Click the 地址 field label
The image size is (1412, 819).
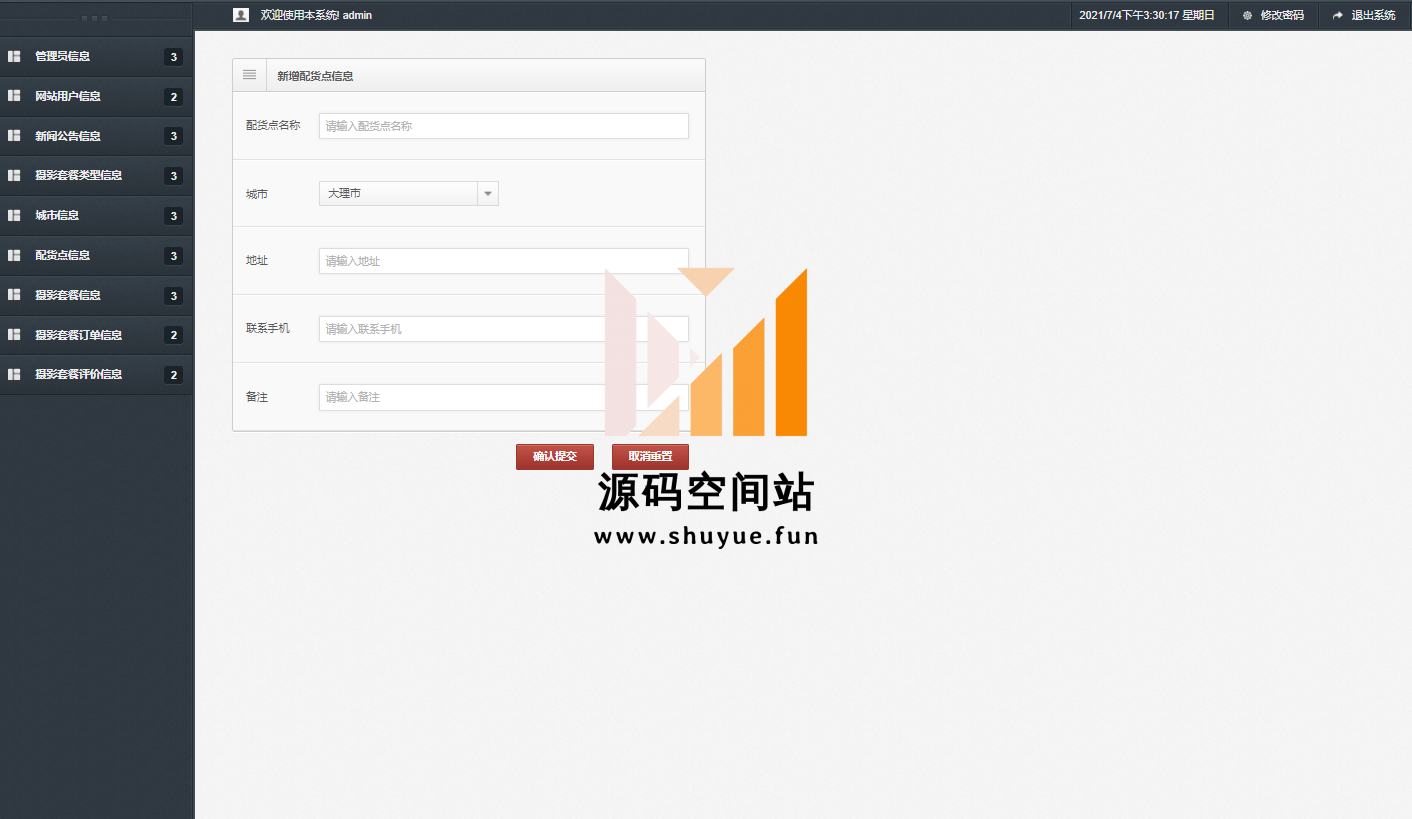pos(257,260)
